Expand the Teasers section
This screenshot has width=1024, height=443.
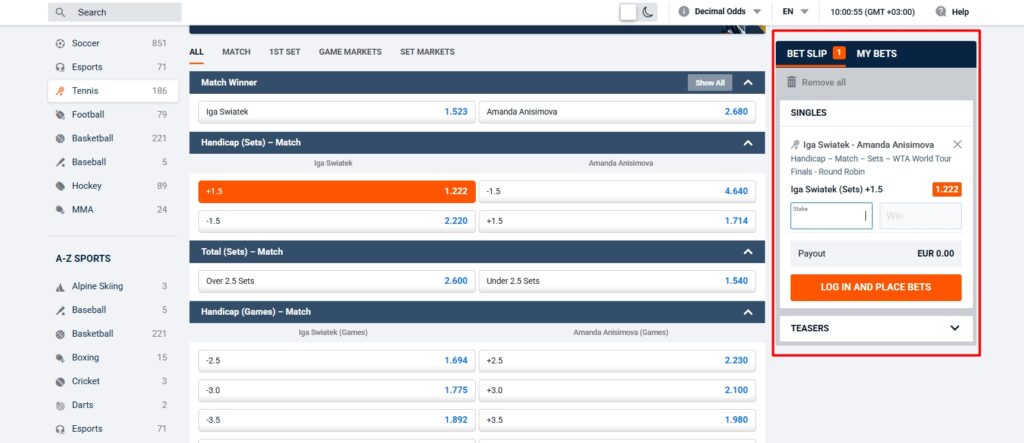pyautogui.click(x=875, y=328)
